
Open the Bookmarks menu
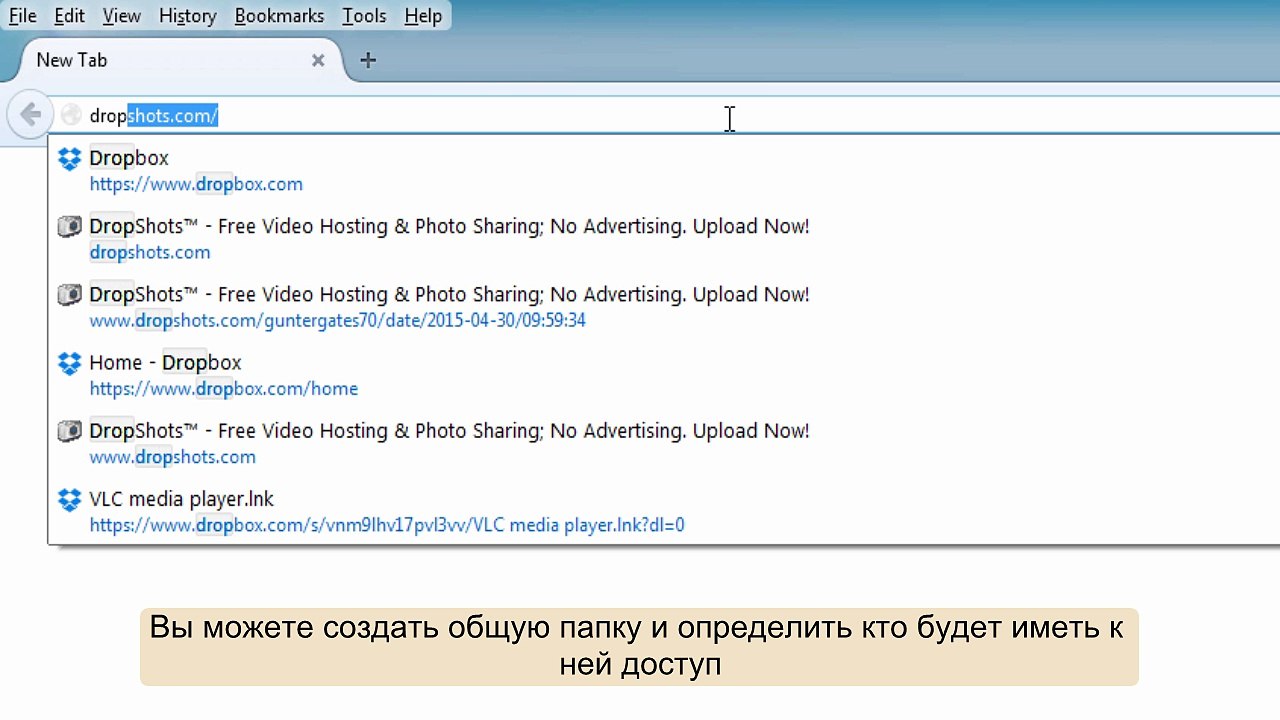pyautogui.click(x=279, y=16)
